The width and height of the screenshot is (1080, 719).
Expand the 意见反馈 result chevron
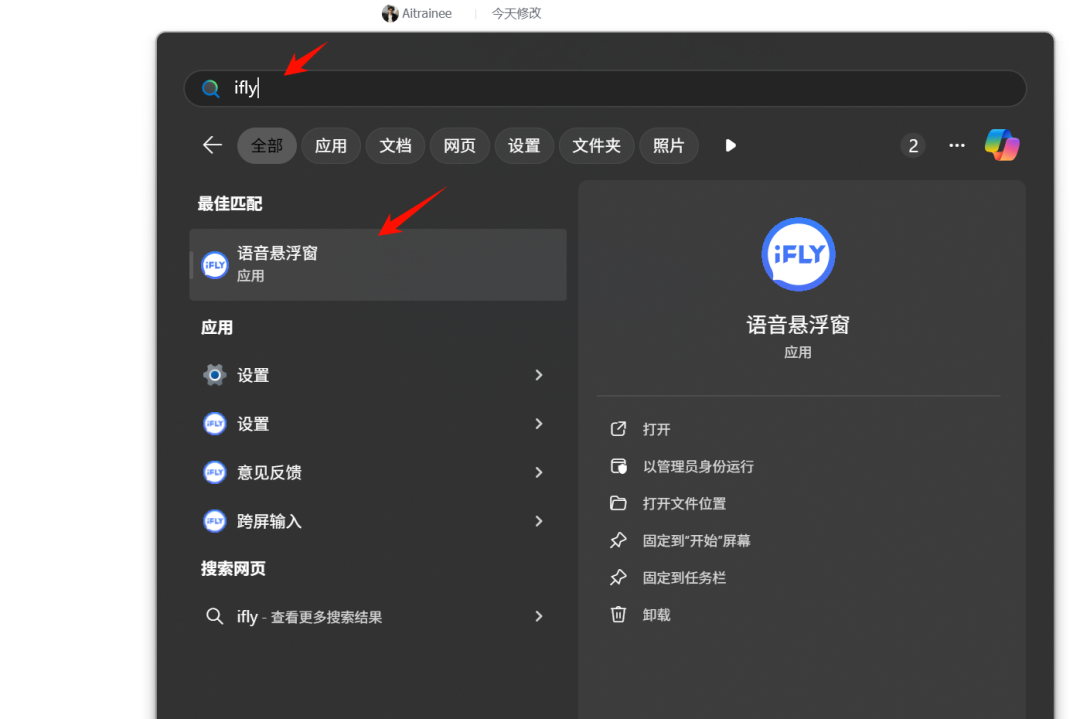[539, 472]
